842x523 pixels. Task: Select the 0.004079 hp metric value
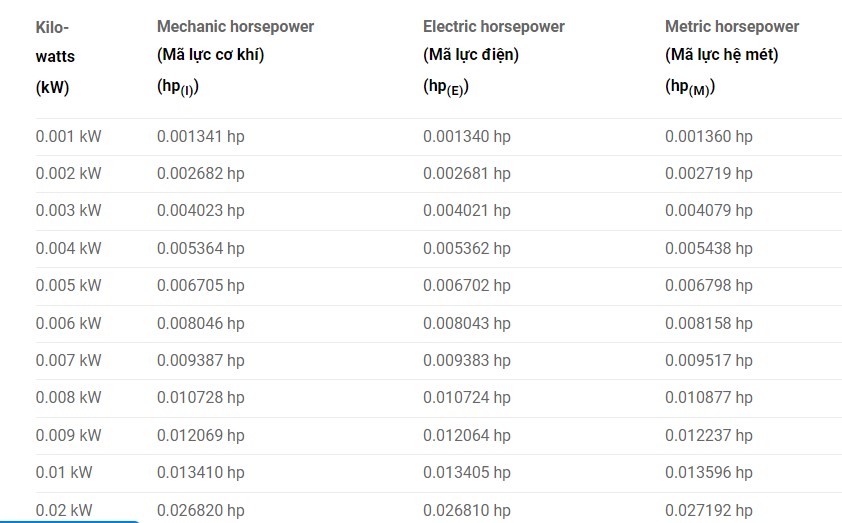tap(709, 210)
